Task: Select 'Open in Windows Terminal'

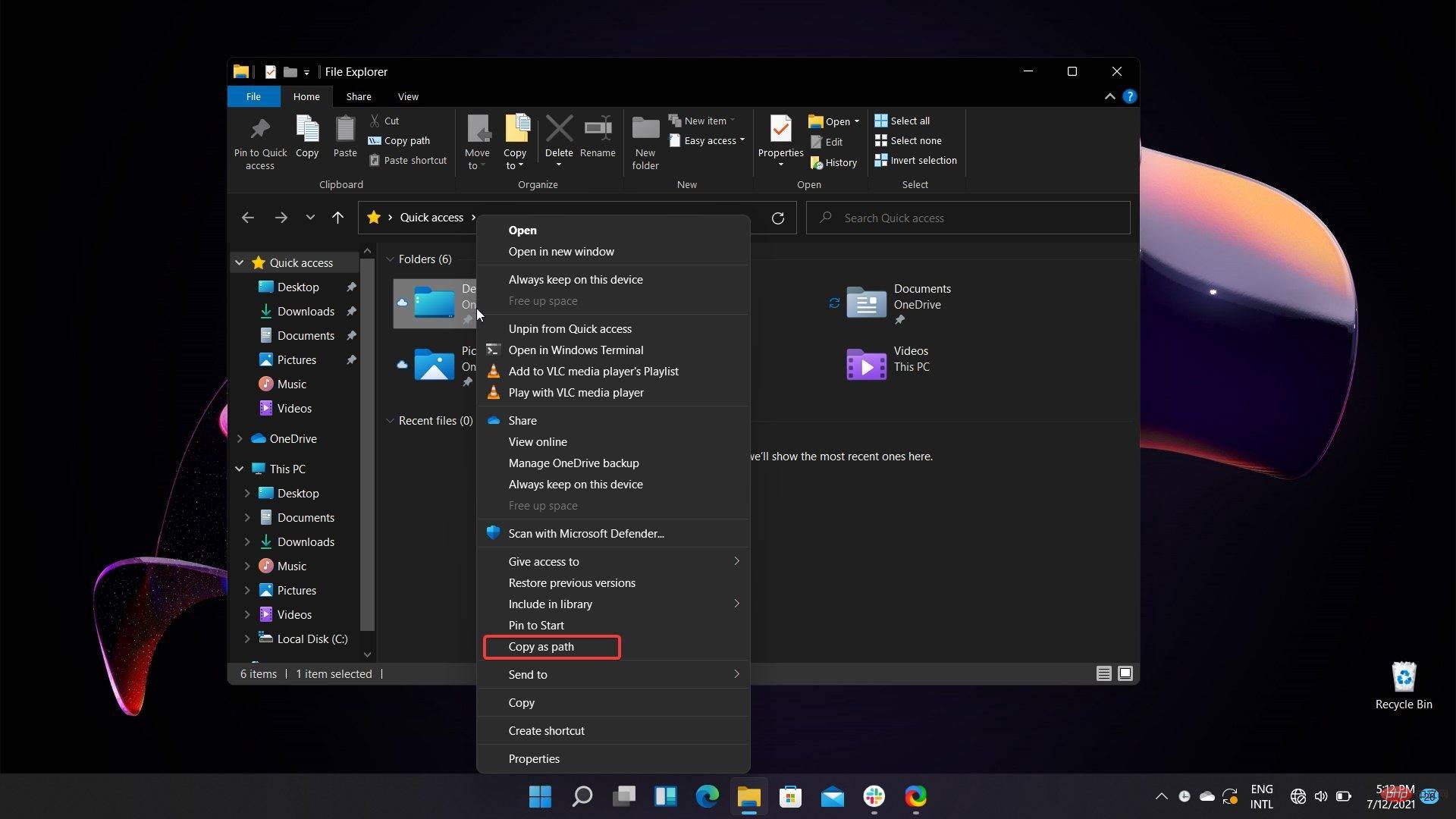Action: pos(576,349)
